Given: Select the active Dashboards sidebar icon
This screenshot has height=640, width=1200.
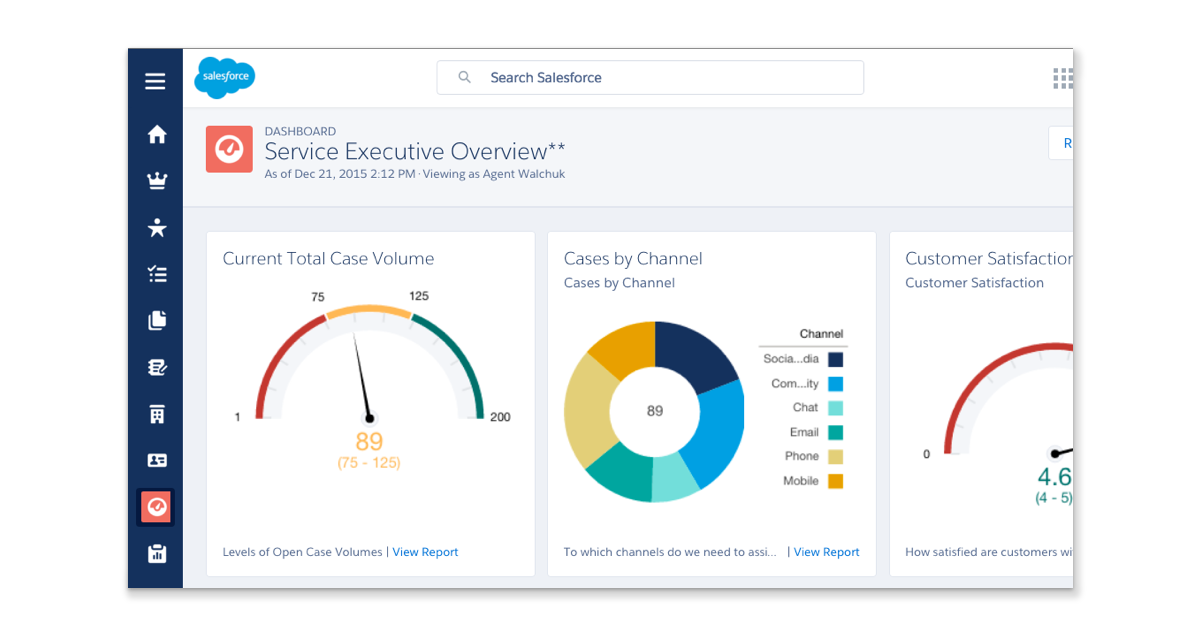Looking at the screenshot, I should coord(157,507).
